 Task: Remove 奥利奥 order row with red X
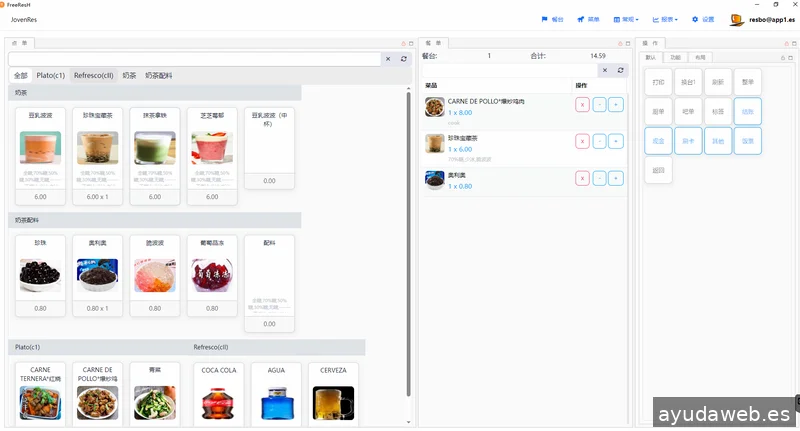coord(582,178)
